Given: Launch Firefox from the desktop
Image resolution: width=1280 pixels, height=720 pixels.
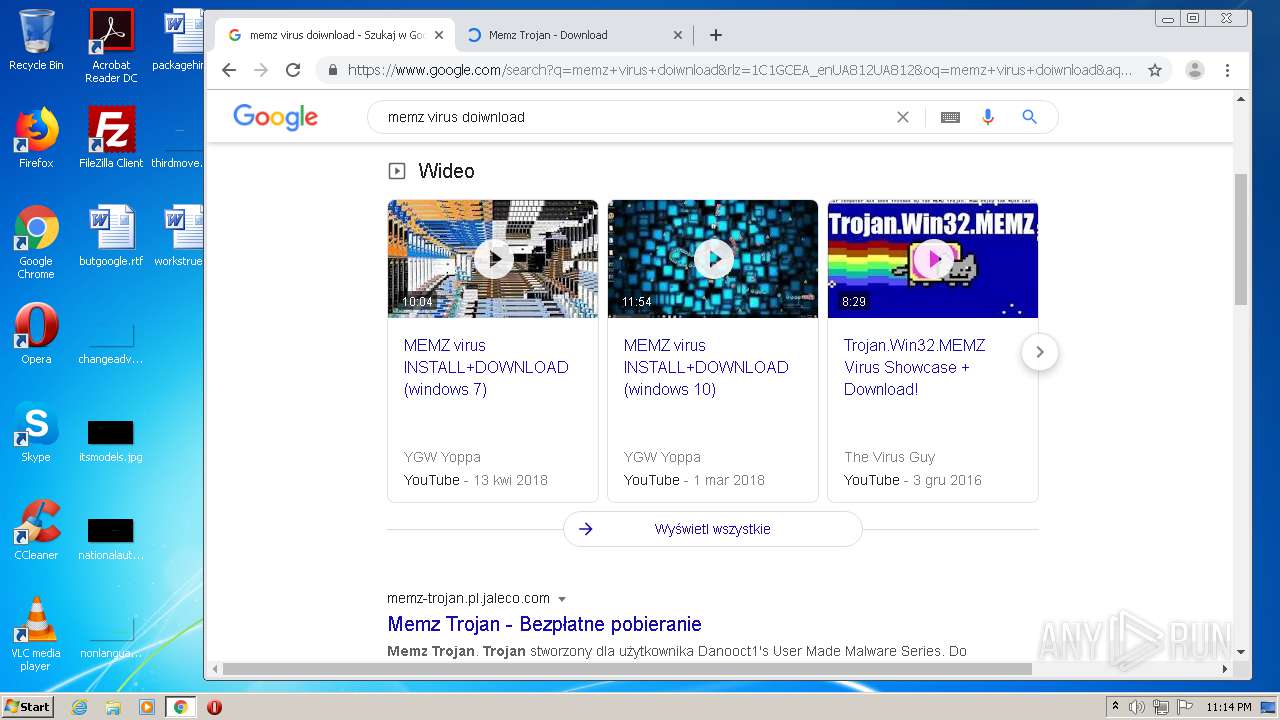Looking at the screenshot, I should pos(36,138).
